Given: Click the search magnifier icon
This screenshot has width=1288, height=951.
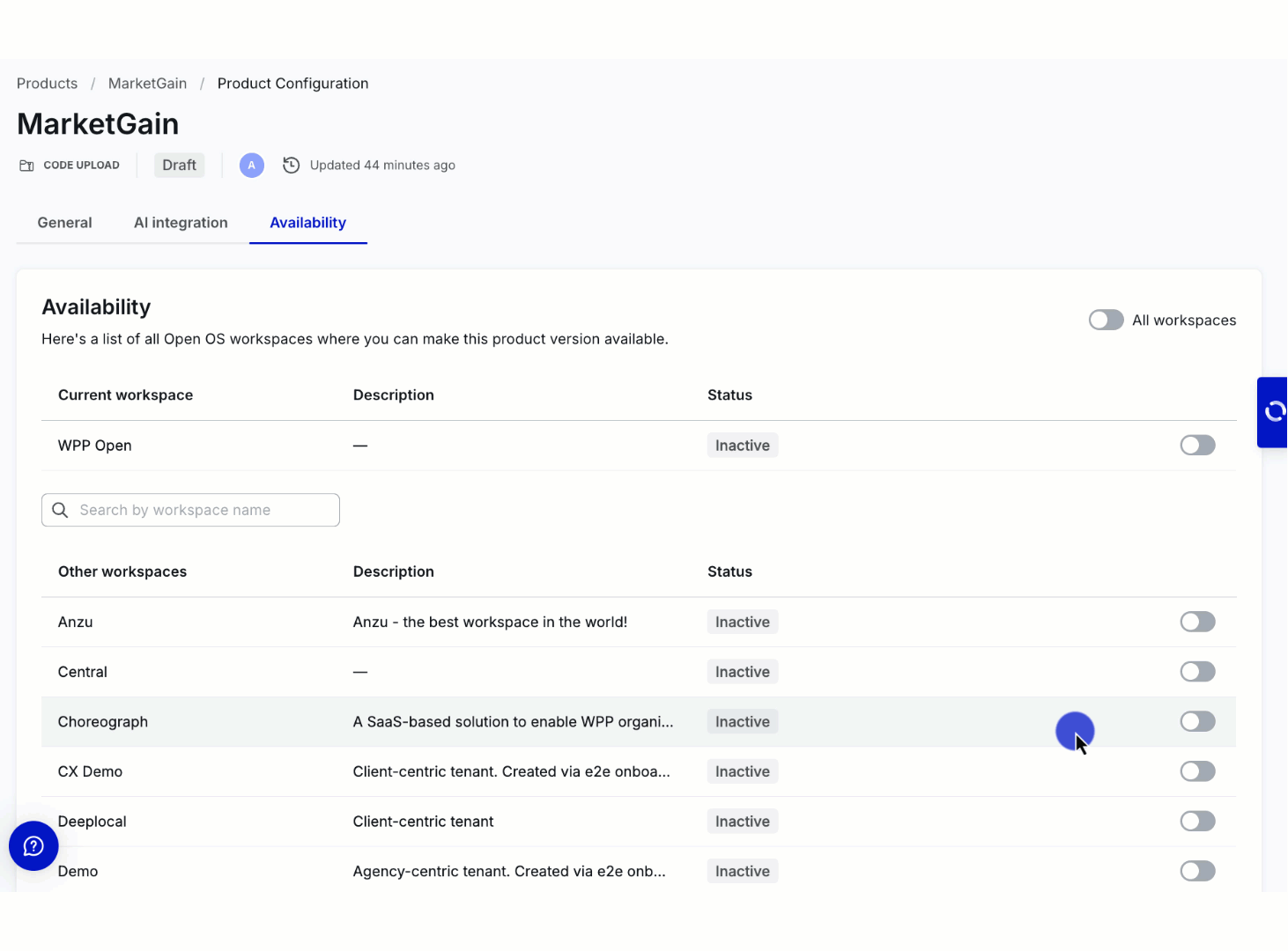Looking at the screenshot, I should (60, 511).
